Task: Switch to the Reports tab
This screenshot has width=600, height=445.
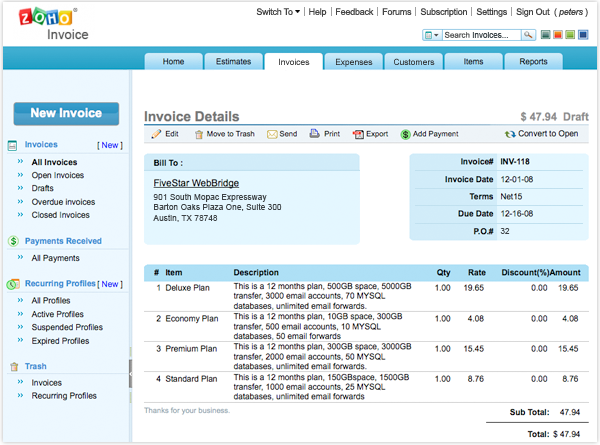Action: pos(533,62)
